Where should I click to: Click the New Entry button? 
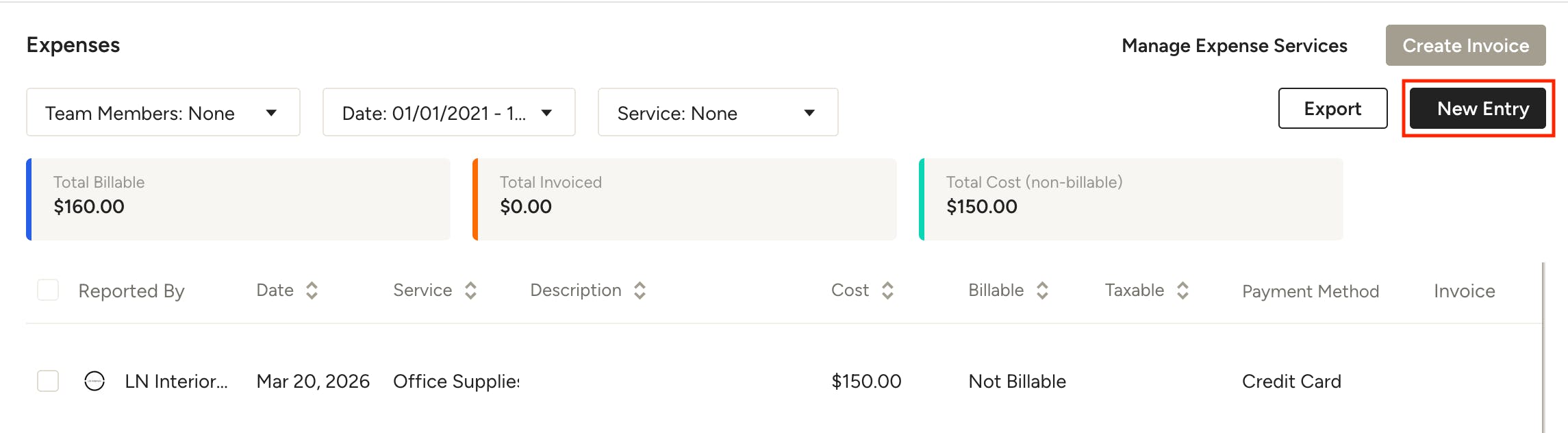click(1478, 108)
